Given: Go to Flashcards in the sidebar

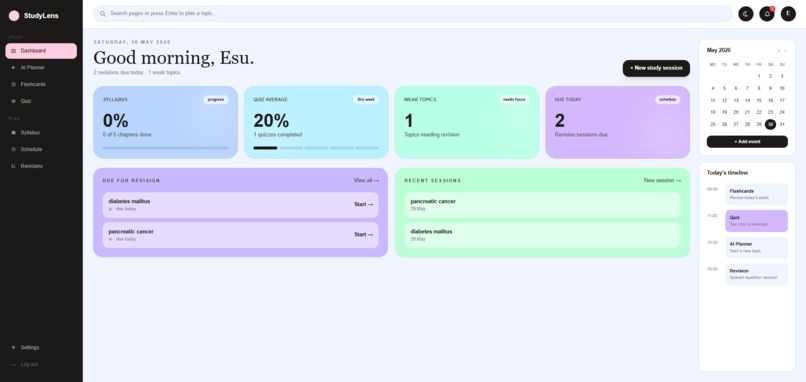Looking at the screenshot, I should (x=41, y=84).
